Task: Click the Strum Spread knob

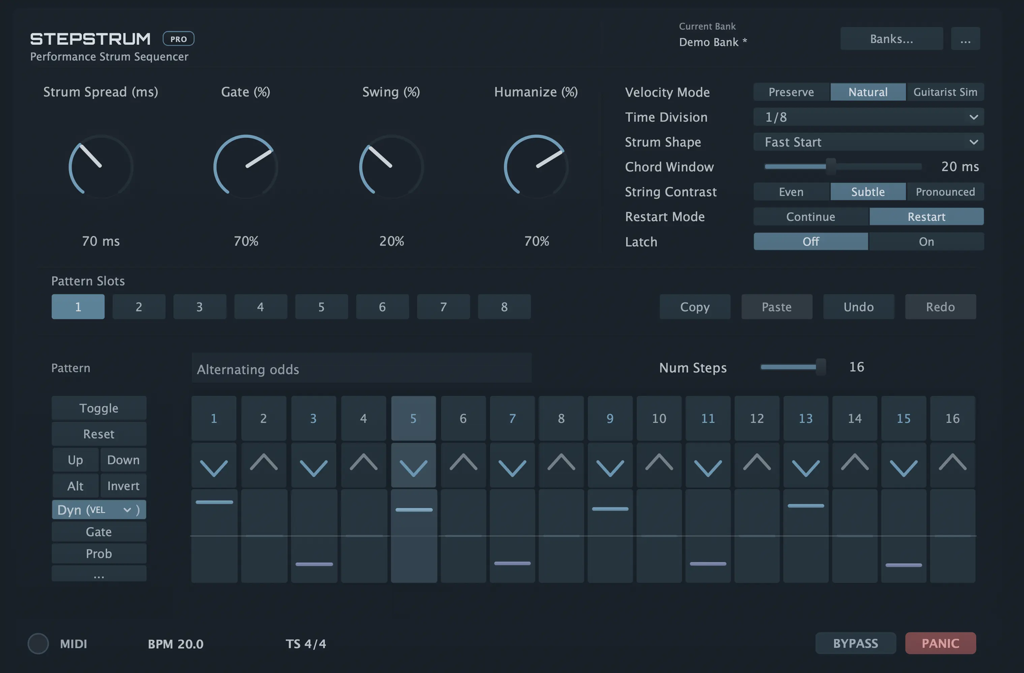Action: [x=101, y=166]
